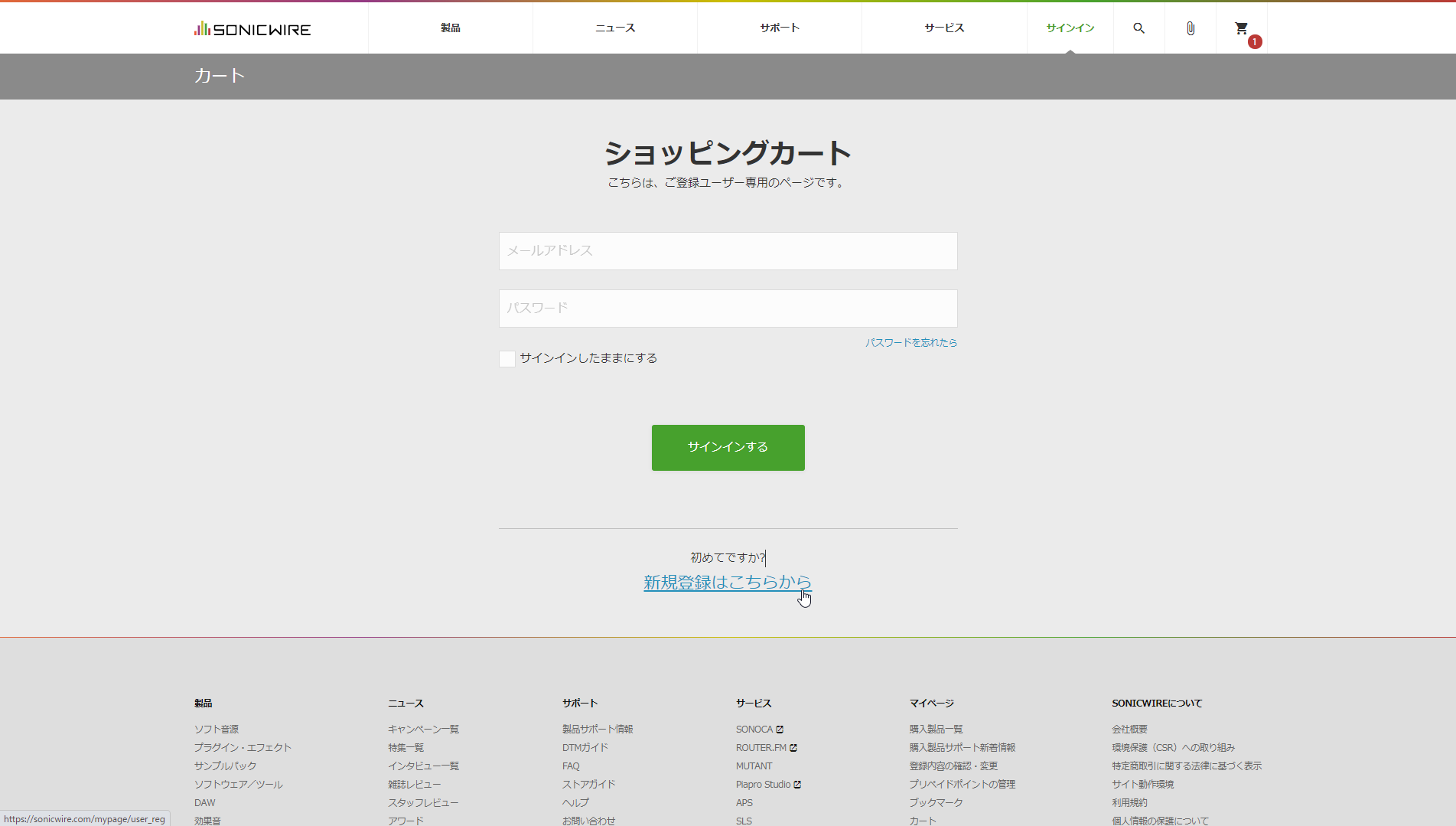Image resolution: width=1456 pixels, height=826 pixels.
Task: Click the ショッピングカート page heading
Action: (x=728, y=153)
